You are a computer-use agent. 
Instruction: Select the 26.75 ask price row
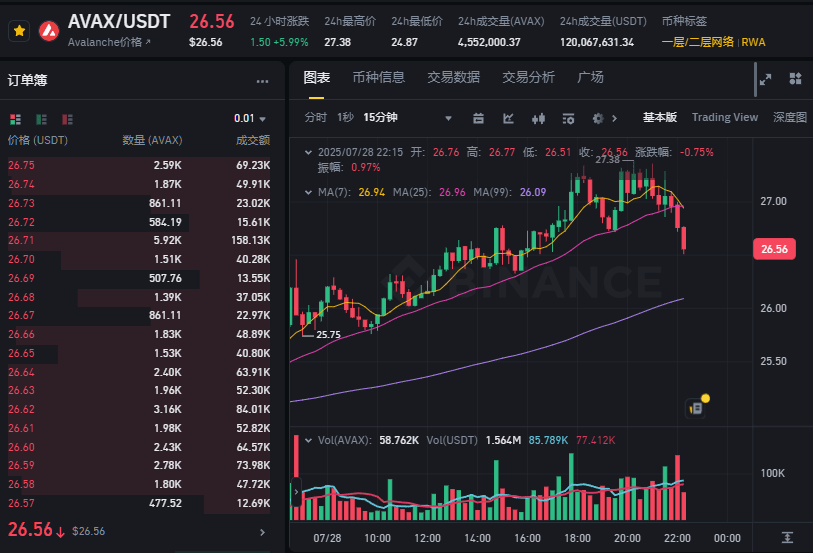[x=139, y=165]
